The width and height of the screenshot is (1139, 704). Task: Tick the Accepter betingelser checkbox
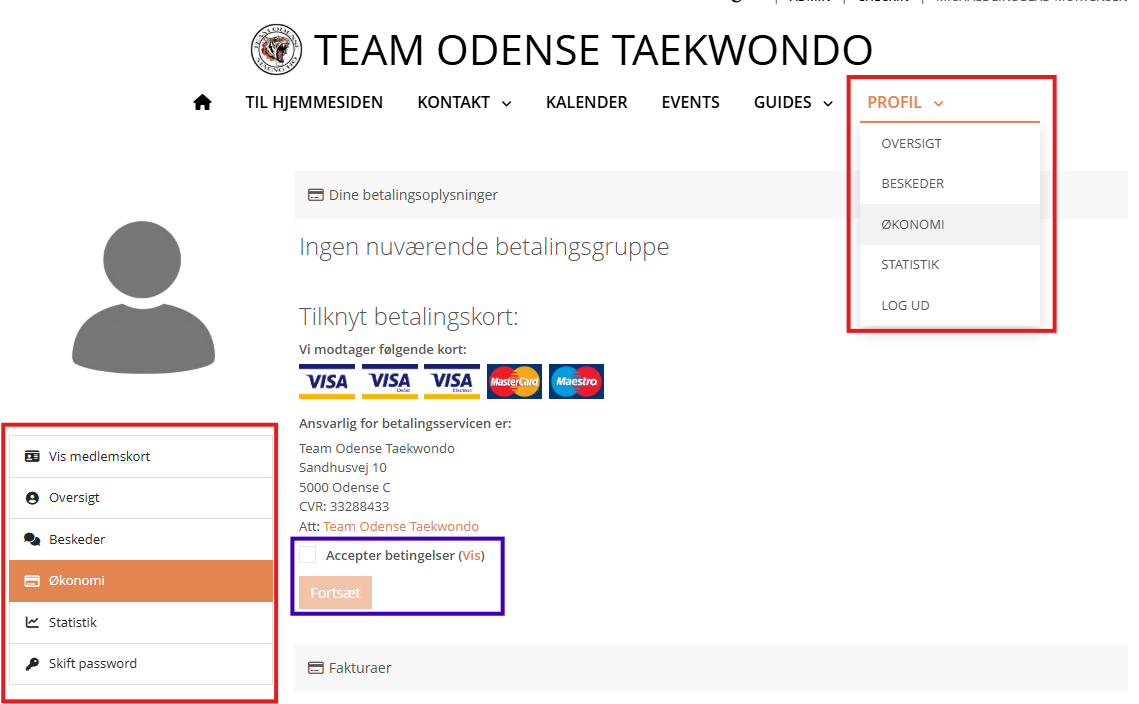tap(308, 555)
